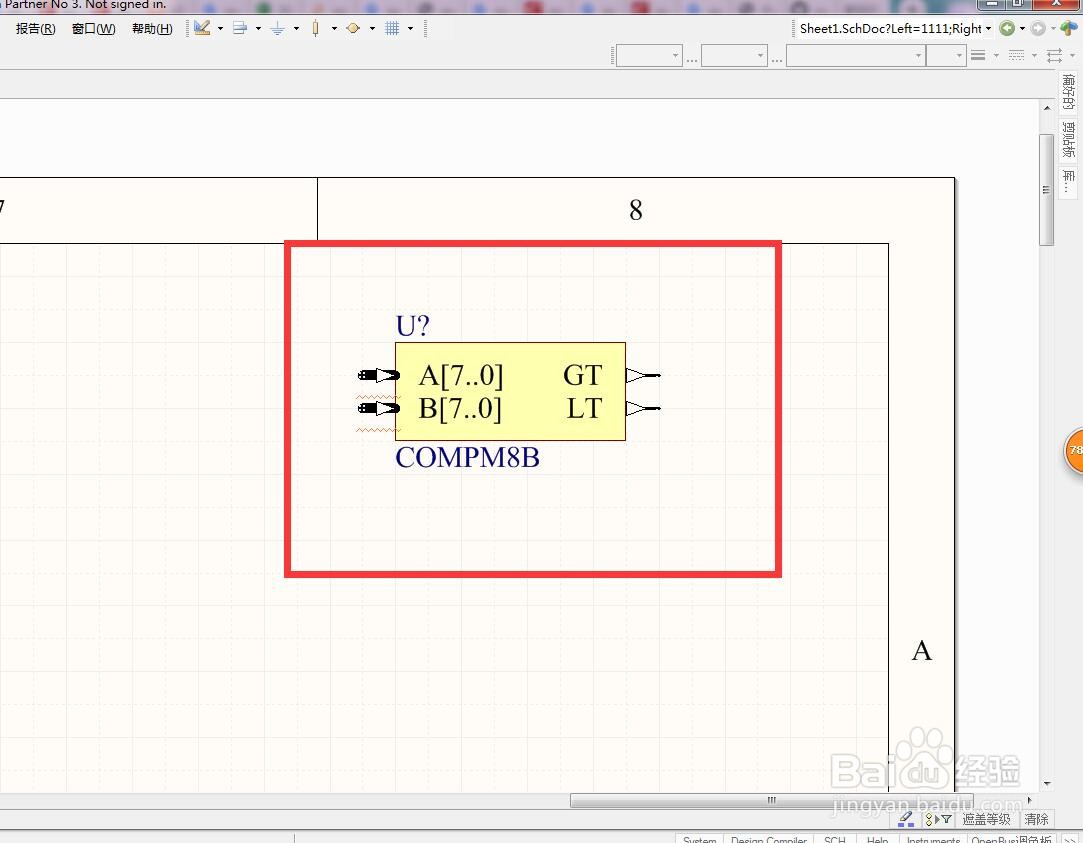Open the Help panel button
1083x843 pixels.
(877, 839)
